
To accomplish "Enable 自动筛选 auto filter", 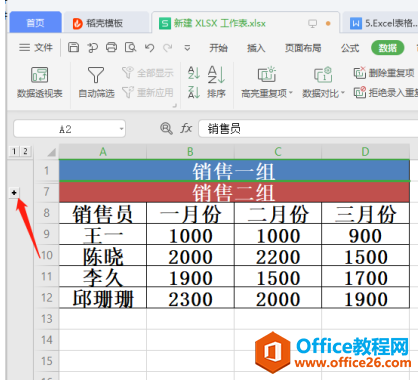I will pos(96,82).
